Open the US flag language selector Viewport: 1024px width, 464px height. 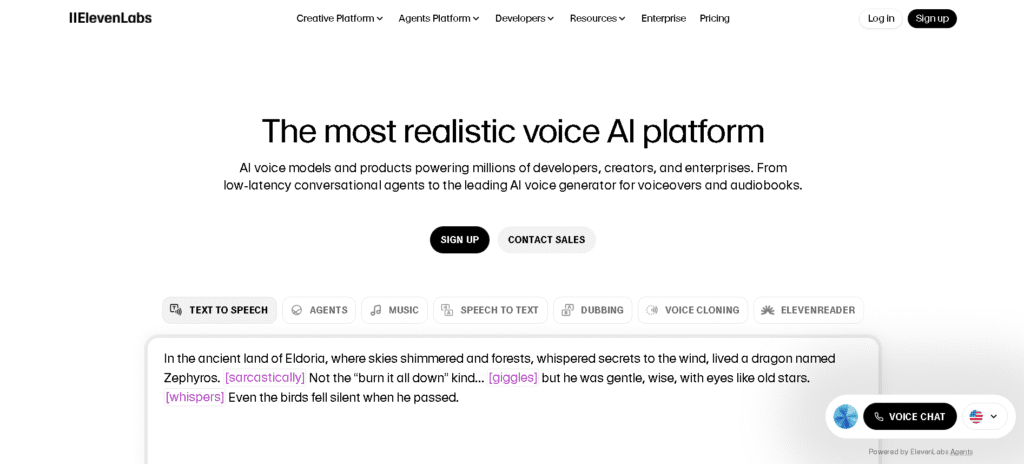[983, 416]
